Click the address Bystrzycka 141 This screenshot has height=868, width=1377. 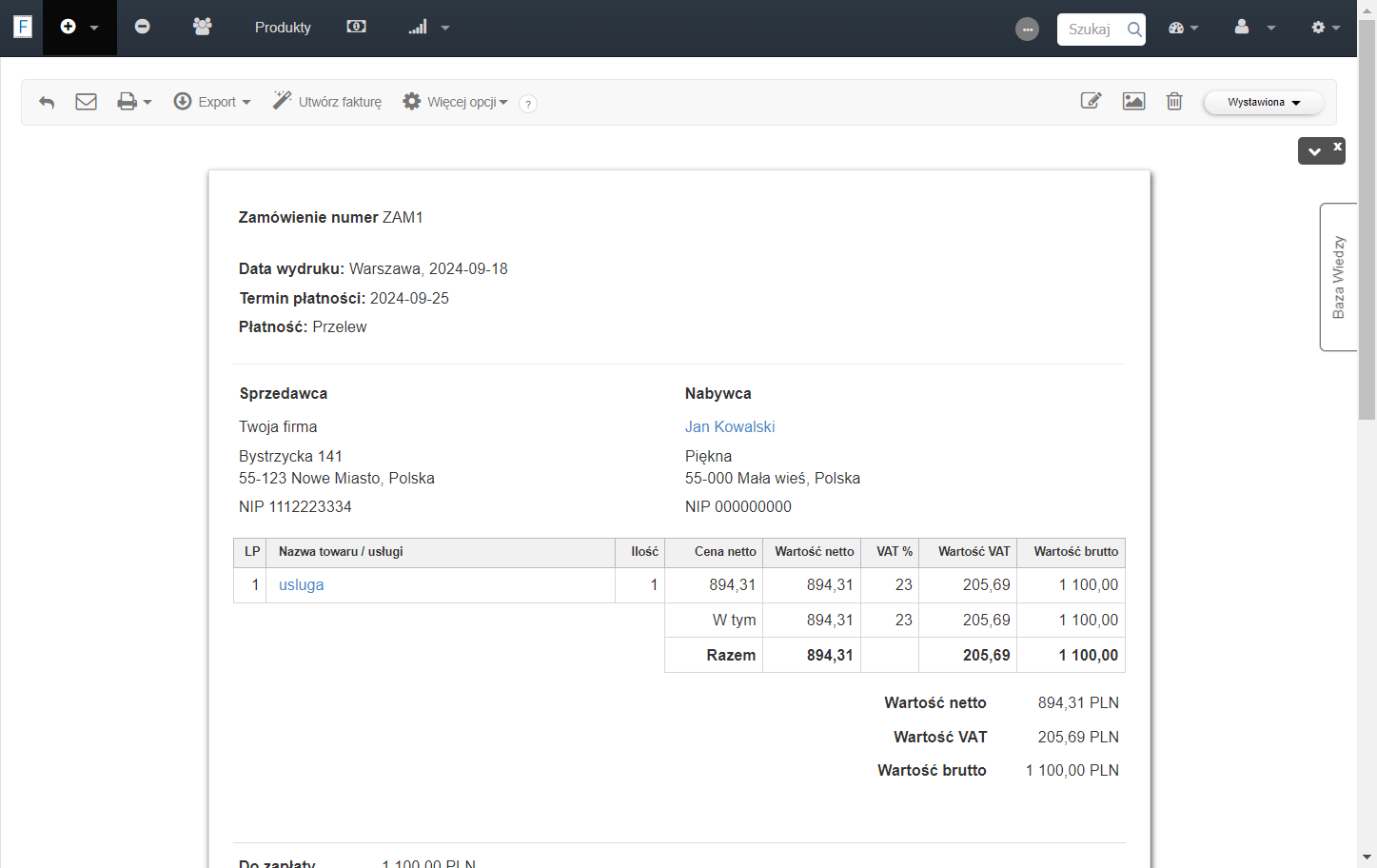(290, 456)
